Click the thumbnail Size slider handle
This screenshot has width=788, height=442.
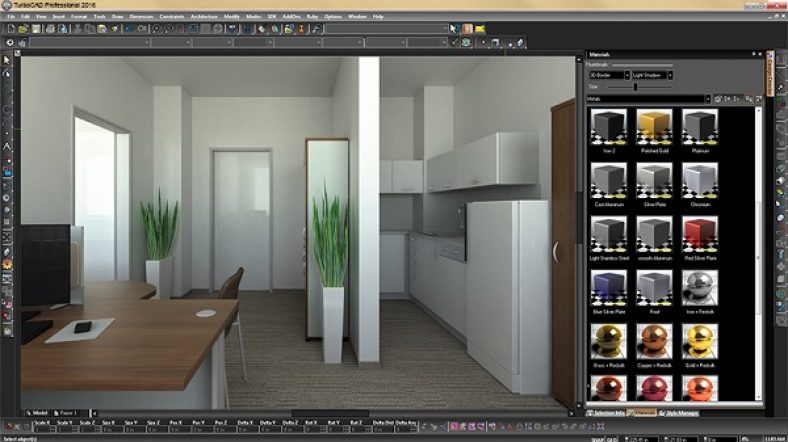635,87
